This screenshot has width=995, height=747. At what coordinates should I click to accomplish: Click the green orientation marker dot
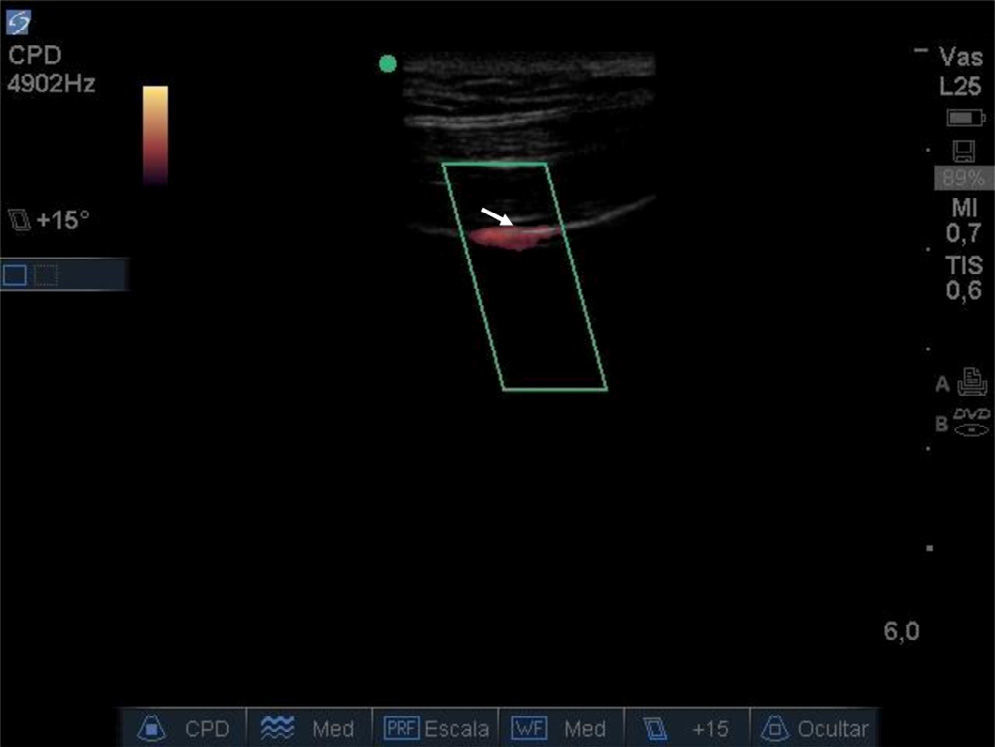[388, 64]
